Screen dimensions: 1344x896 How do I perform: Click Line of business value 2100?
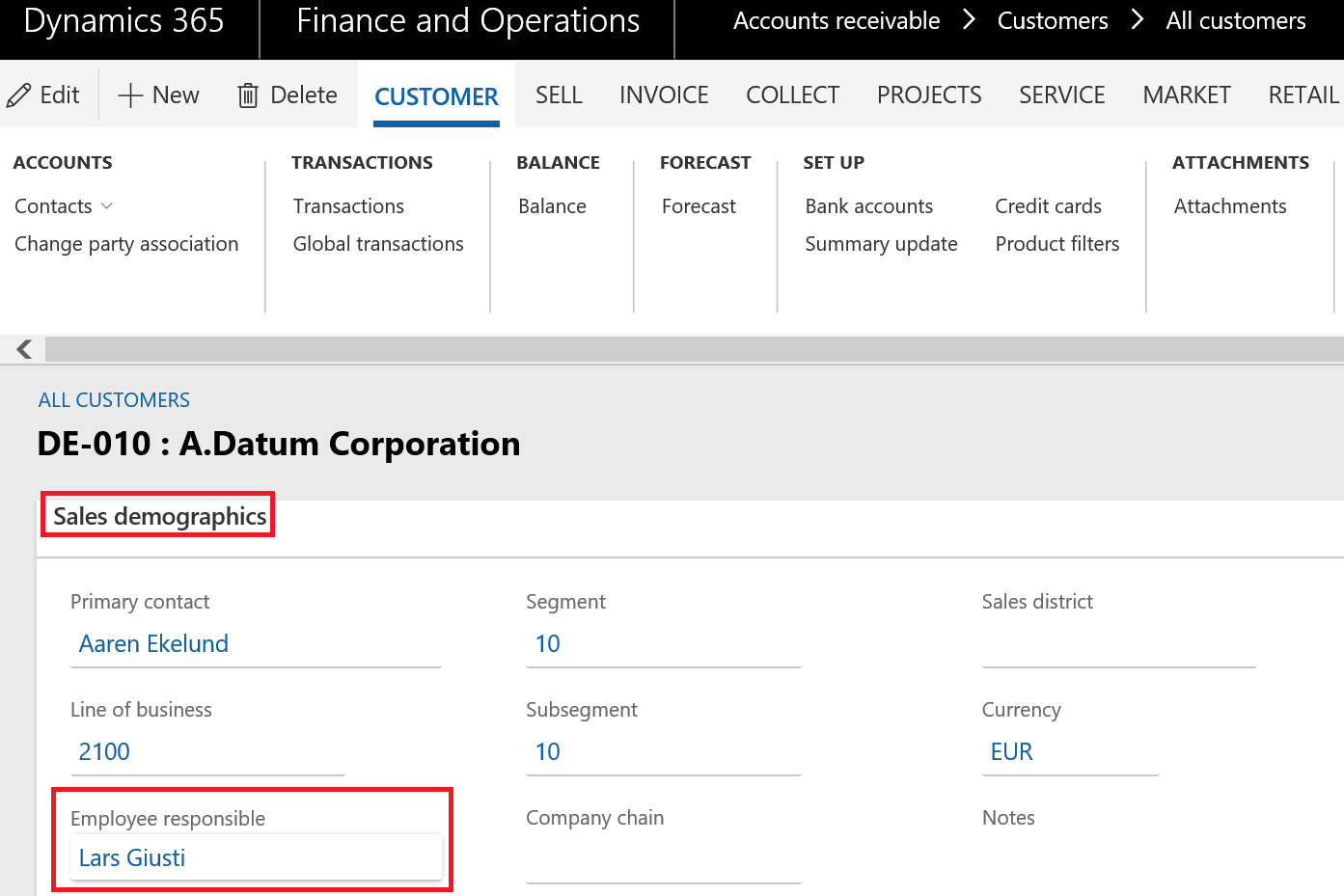(x=104, y=751)
